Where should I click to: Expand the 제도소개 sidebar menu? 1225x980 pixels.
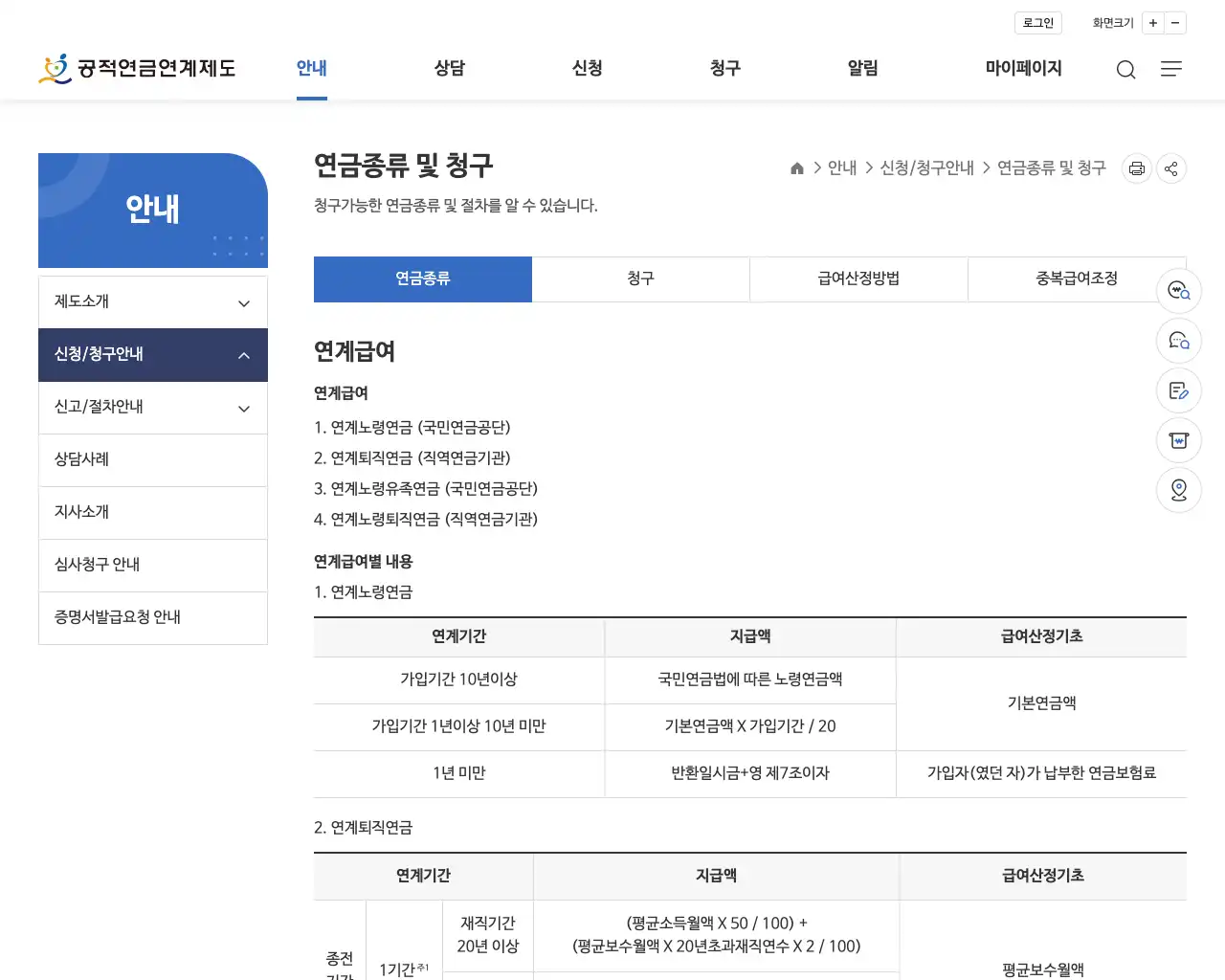tap(152, 301)
